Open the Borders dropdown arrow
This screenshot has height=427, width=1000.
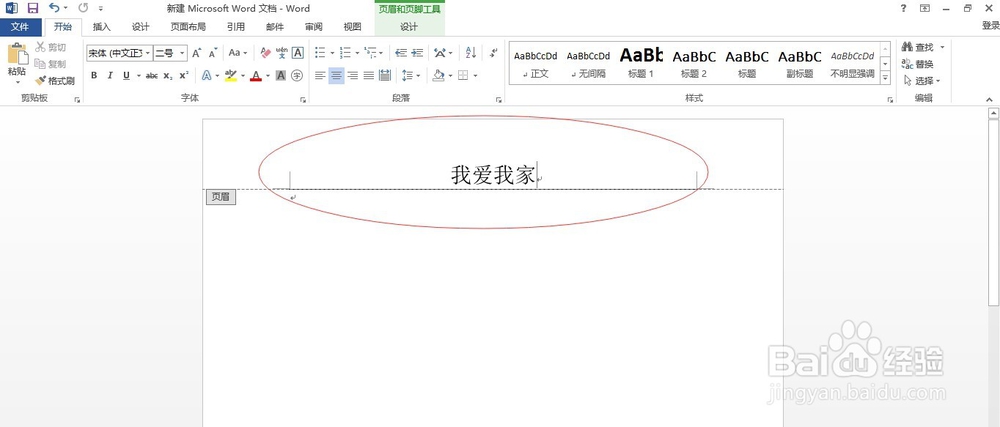(475, 76)
